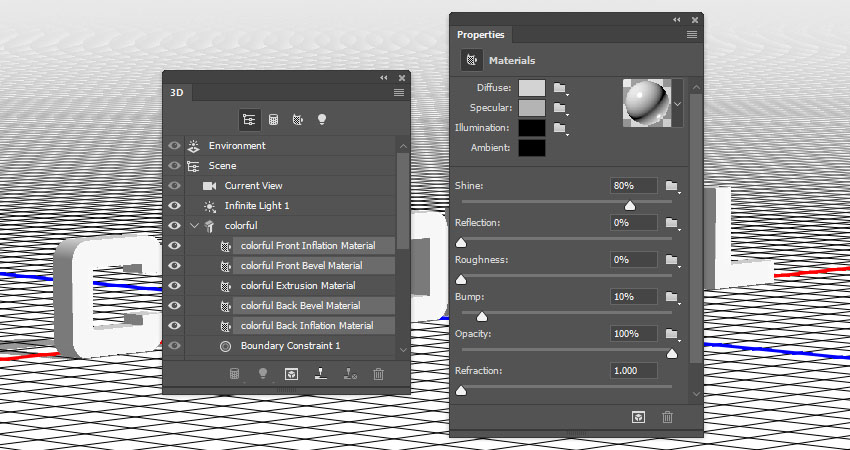Open the 3D panel options menu
The height and width of the screenshot is (450, 850).
coord(399,93)
